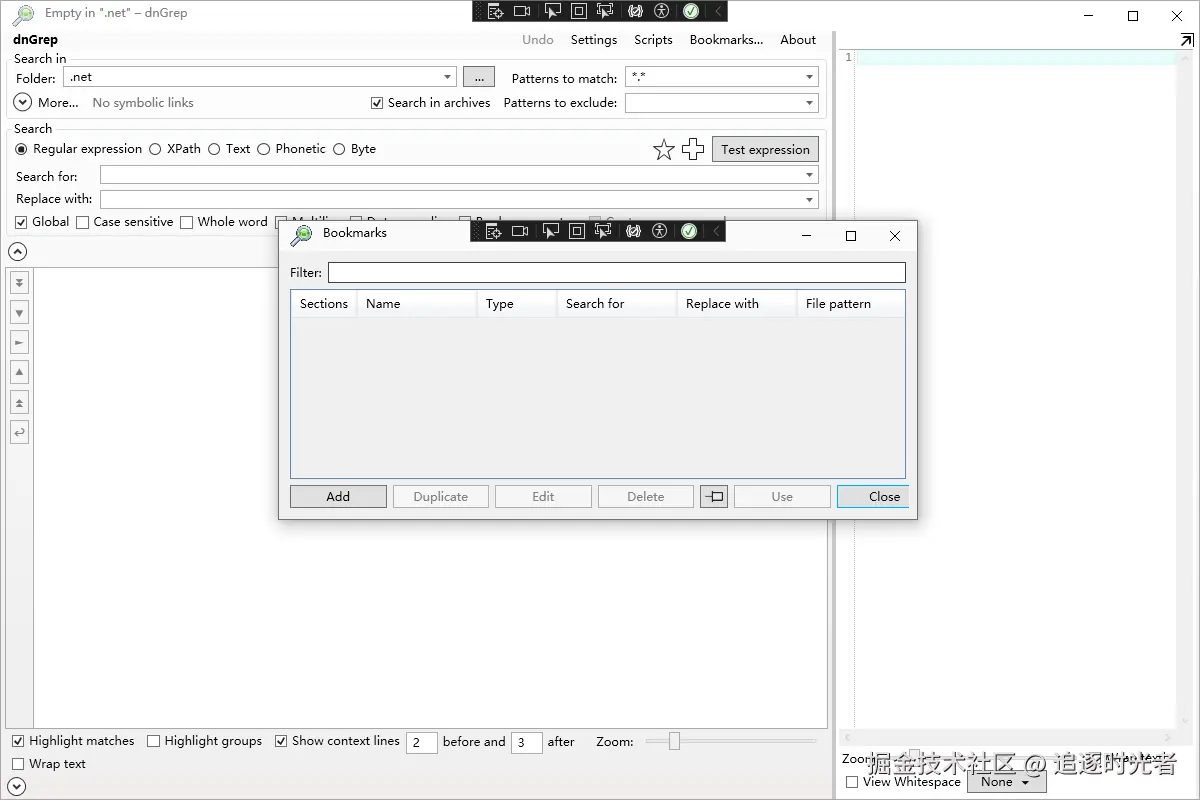Open Patterns to match dropdown

pos(809,77)
